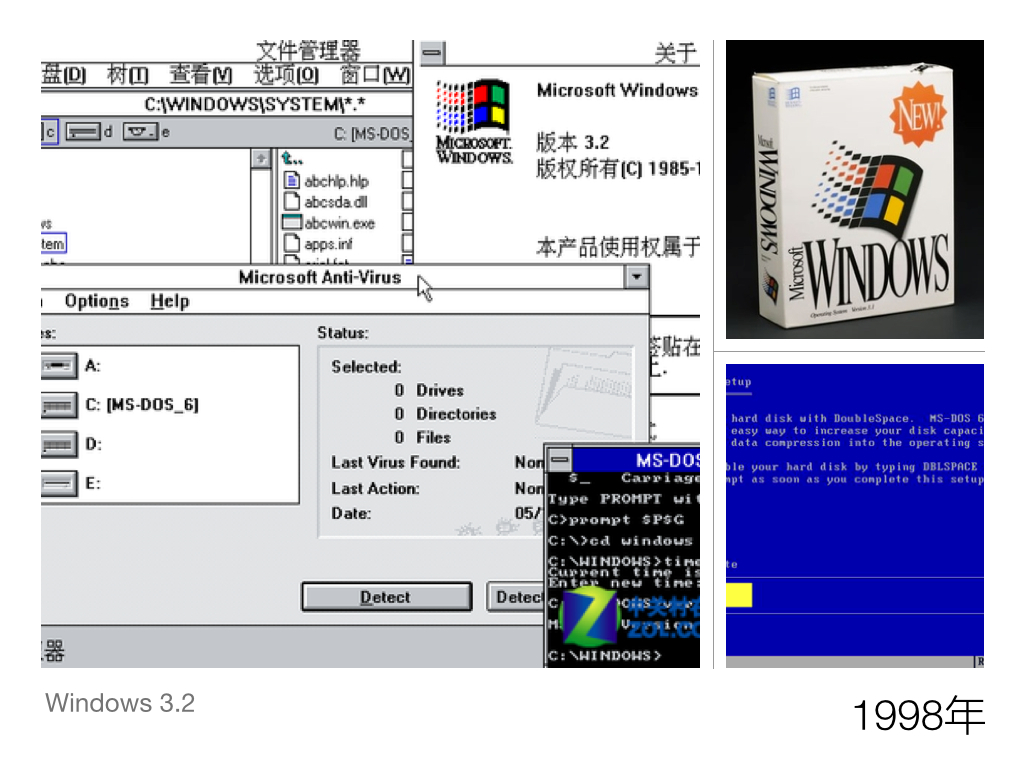Image resolution: width=1024 pixels, height=768 pixels.
Task: Open the Help menu in Anti-Virus
Action: pyautogui.click(x=170, y=301)
